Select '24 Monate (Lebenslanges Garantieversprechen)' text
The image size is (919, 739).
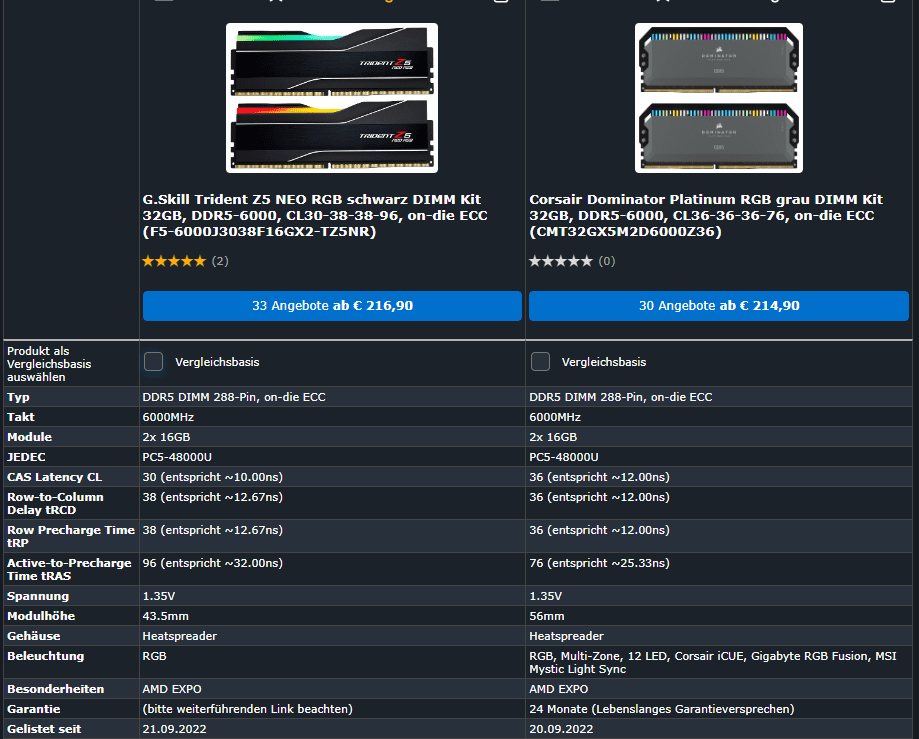pos(662,709)
